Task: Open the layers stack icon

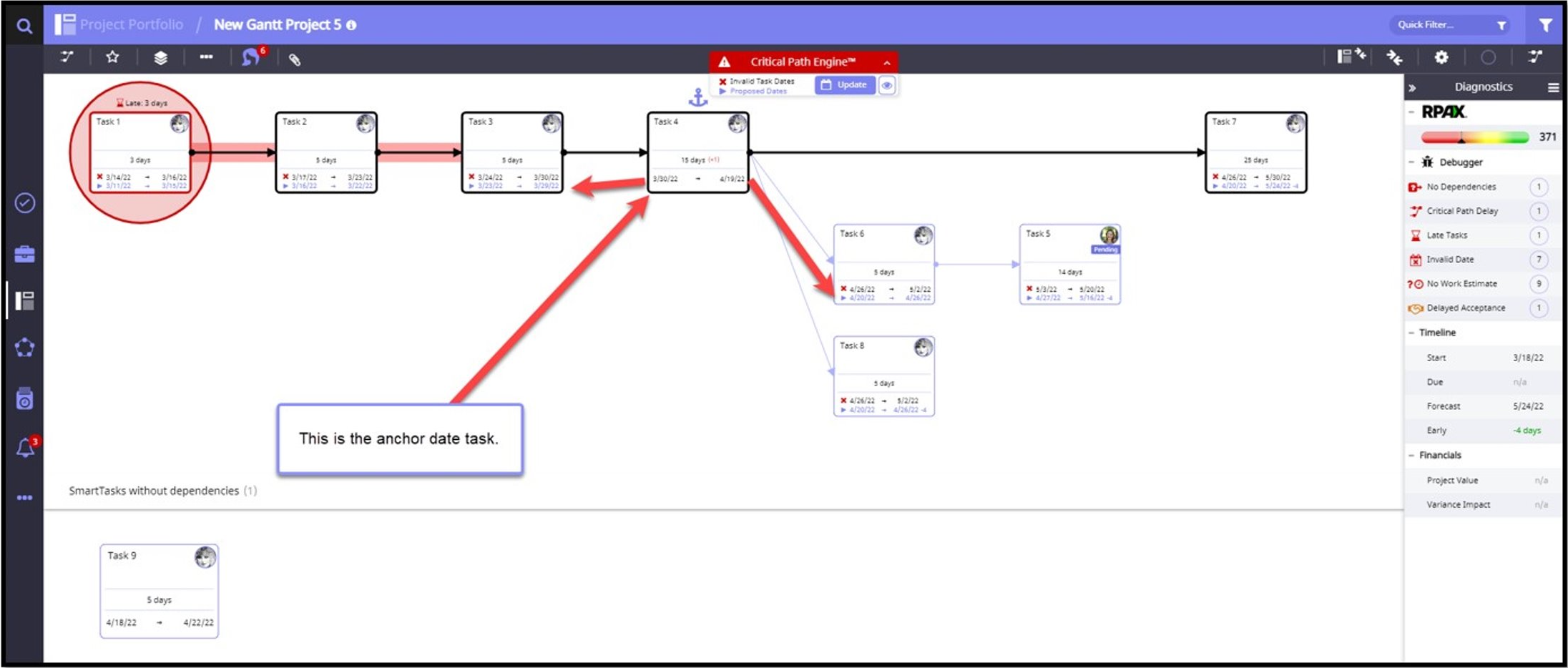Action: 160,58
